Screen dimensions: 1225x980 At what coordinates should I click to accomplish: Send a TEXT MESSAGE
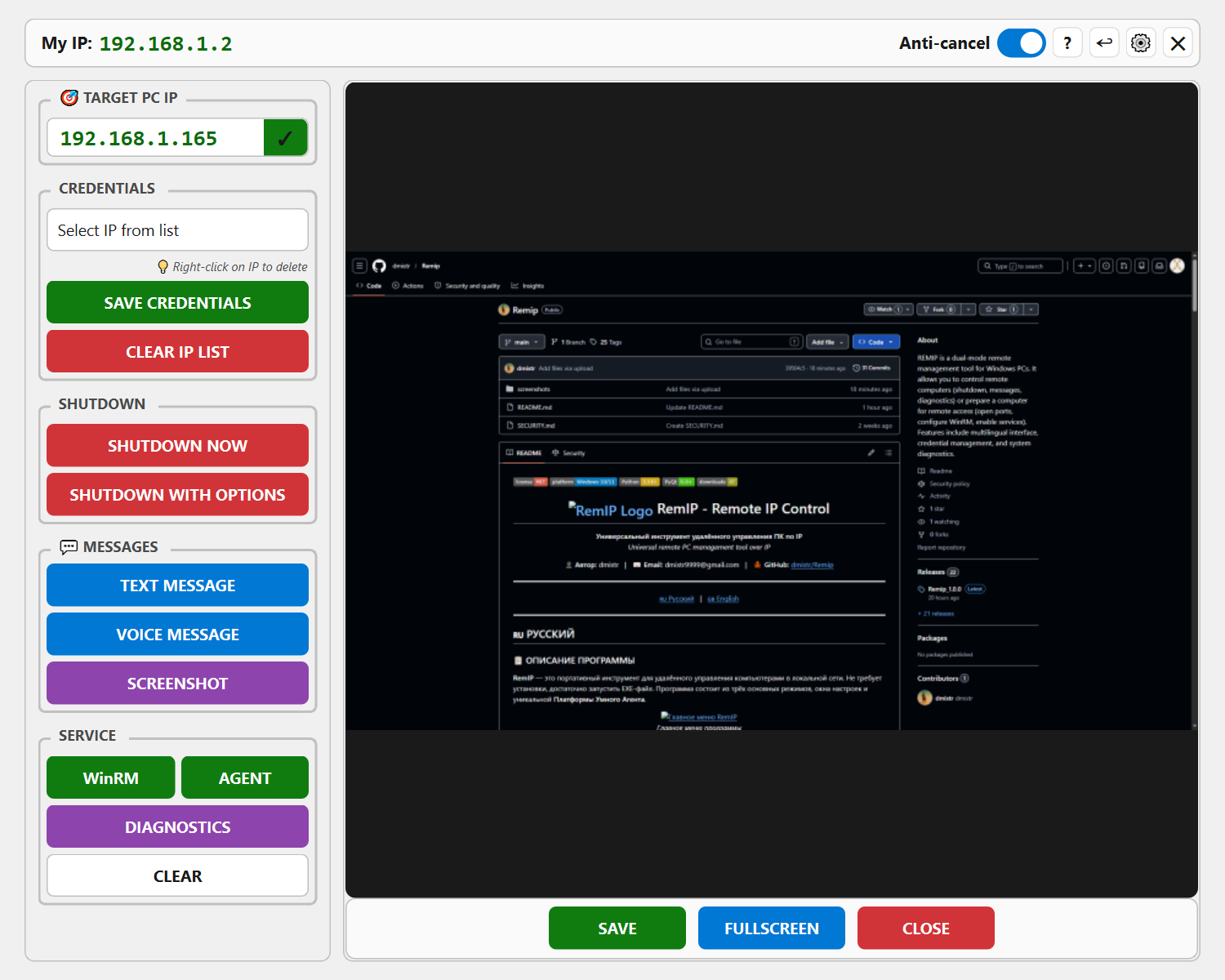pos(177,586)
